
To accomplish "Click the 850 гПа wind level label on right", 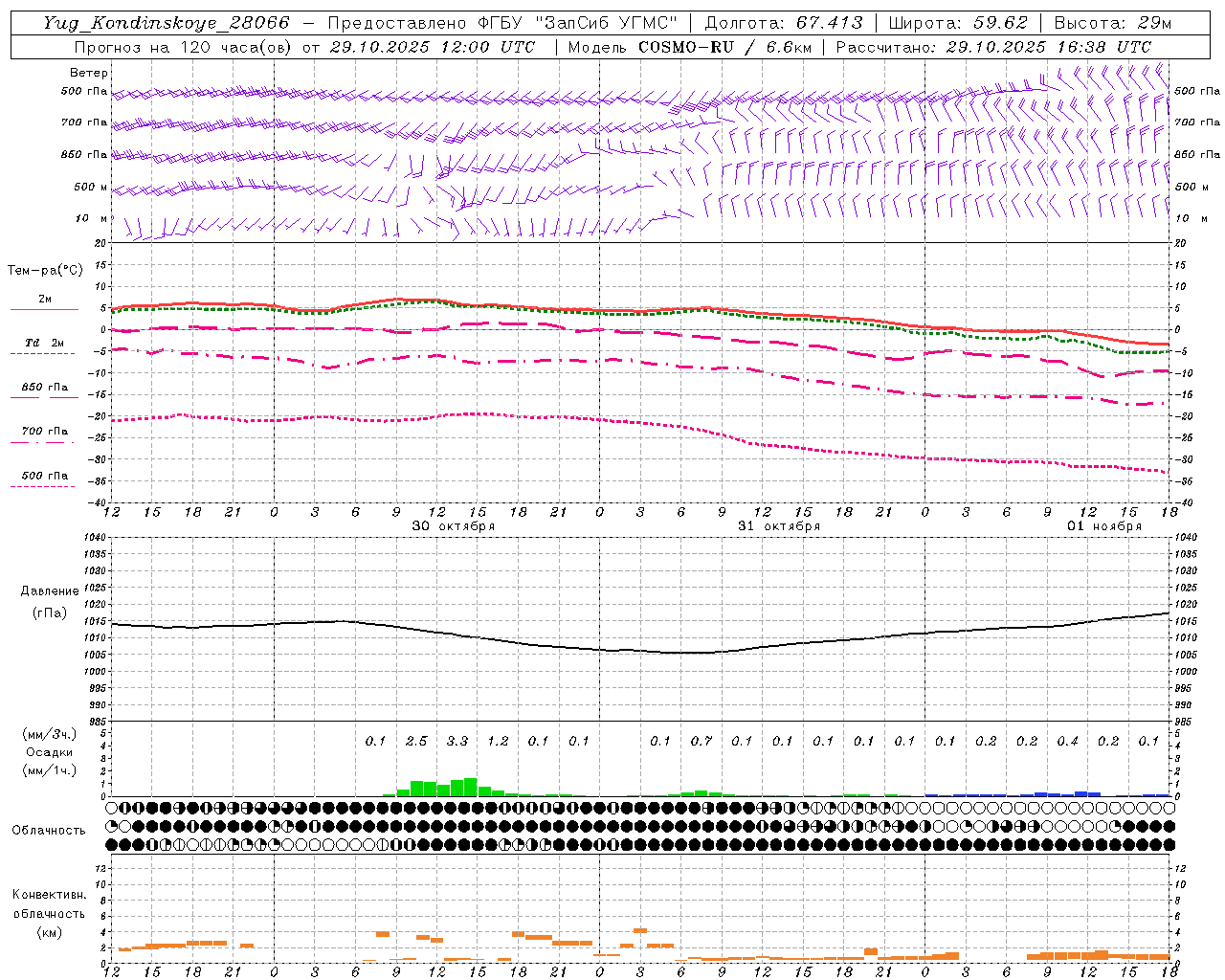I will click(1197, 154).
